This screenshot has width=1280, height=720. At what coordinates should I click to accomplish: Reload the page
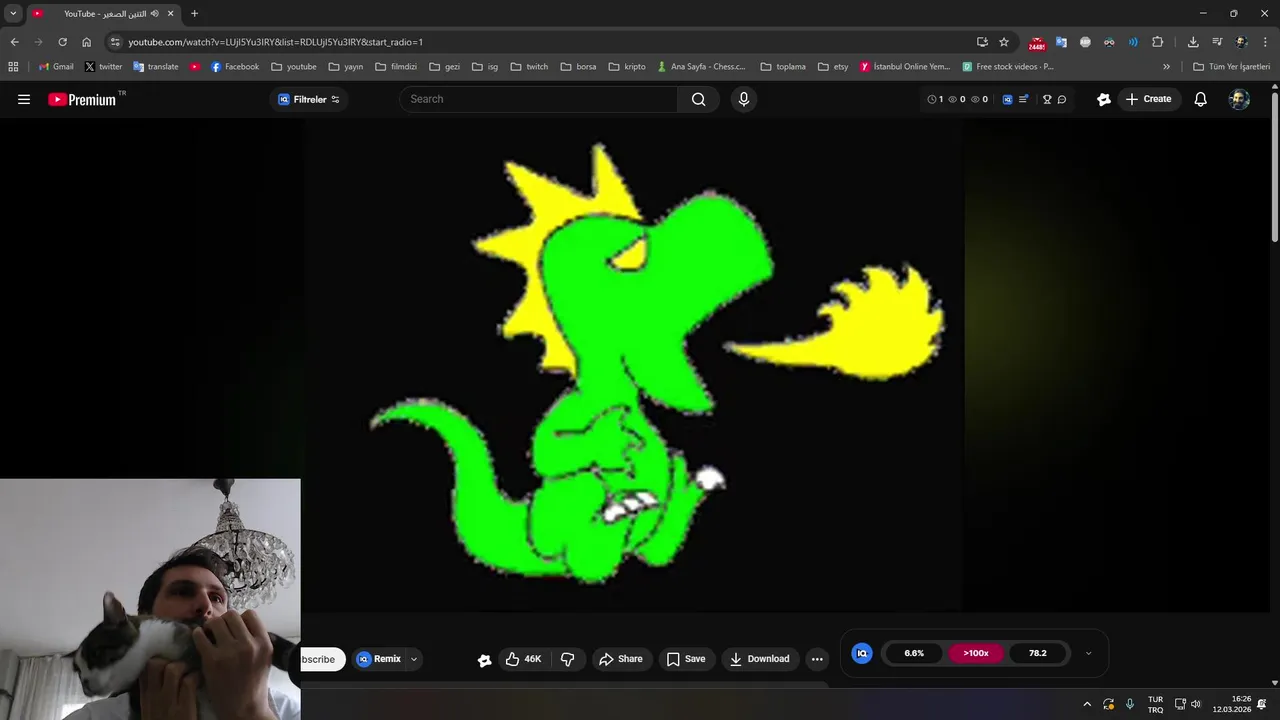pyautogui.click(x=62, y=42)
